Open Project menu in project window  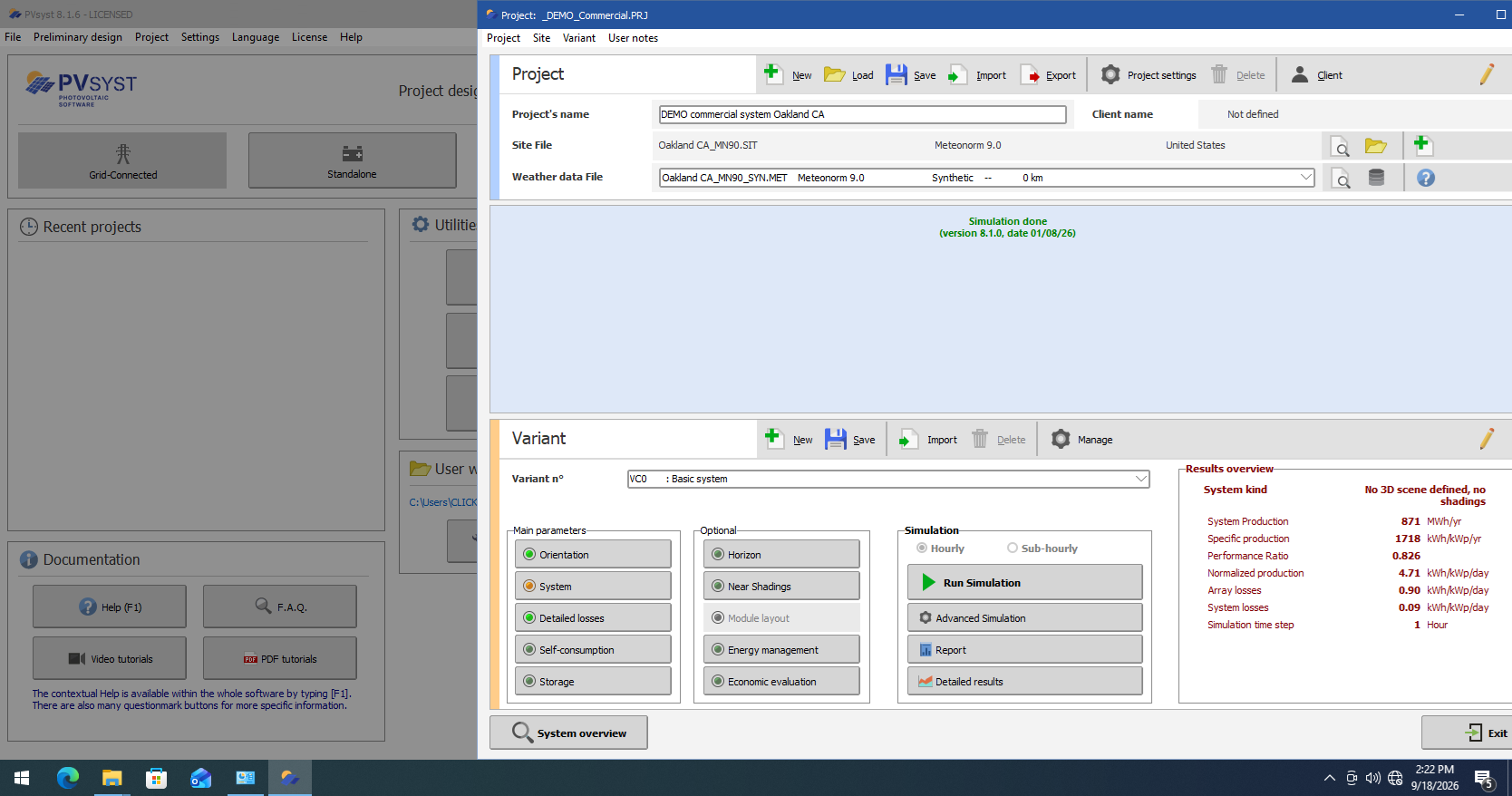point(503,38)
